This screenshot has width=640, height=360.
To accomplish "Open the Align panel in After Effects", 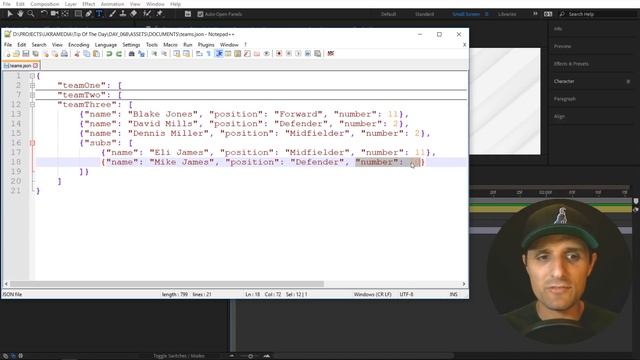I will tap(559, 117).
